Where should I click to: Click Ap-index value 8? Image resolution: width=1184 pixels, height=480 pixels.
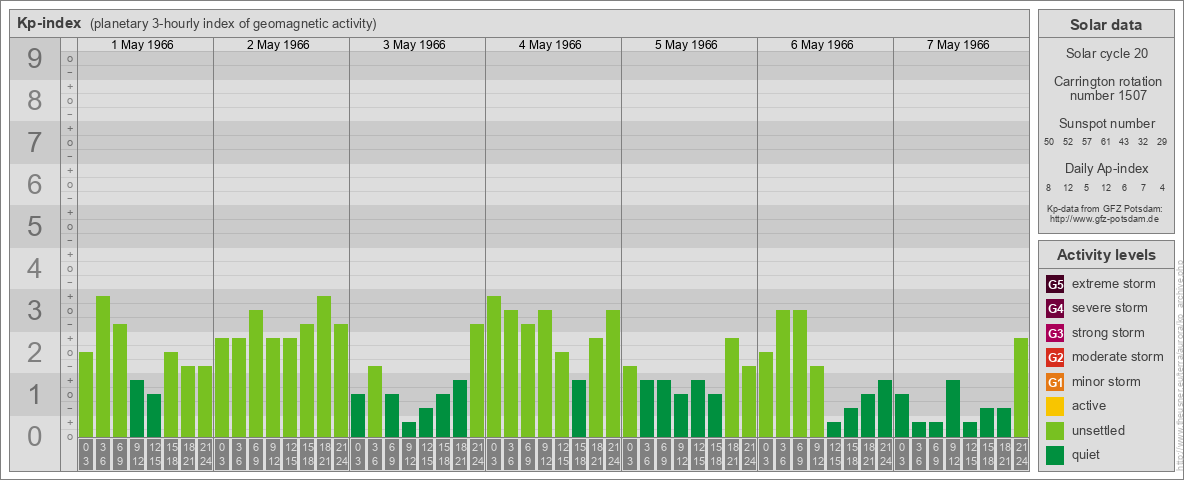tap(1049, 187)
